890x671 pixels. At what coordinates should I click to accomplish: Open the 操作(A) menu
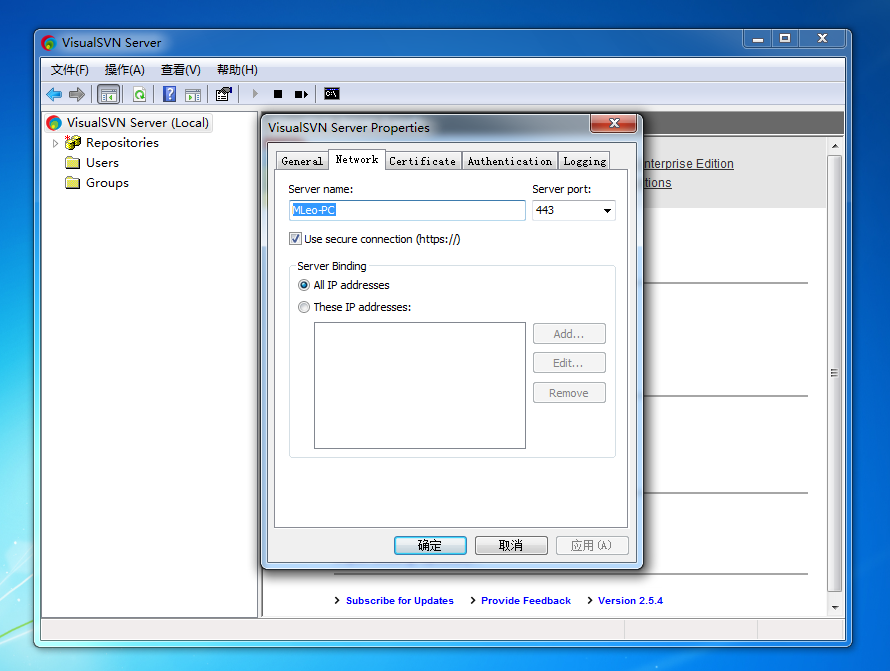pos(125,70)
